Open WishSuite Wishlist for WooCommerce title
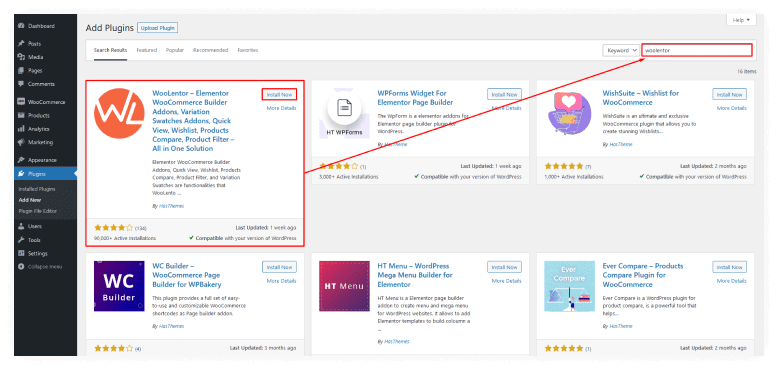778x370 pixels. point(641,98)
